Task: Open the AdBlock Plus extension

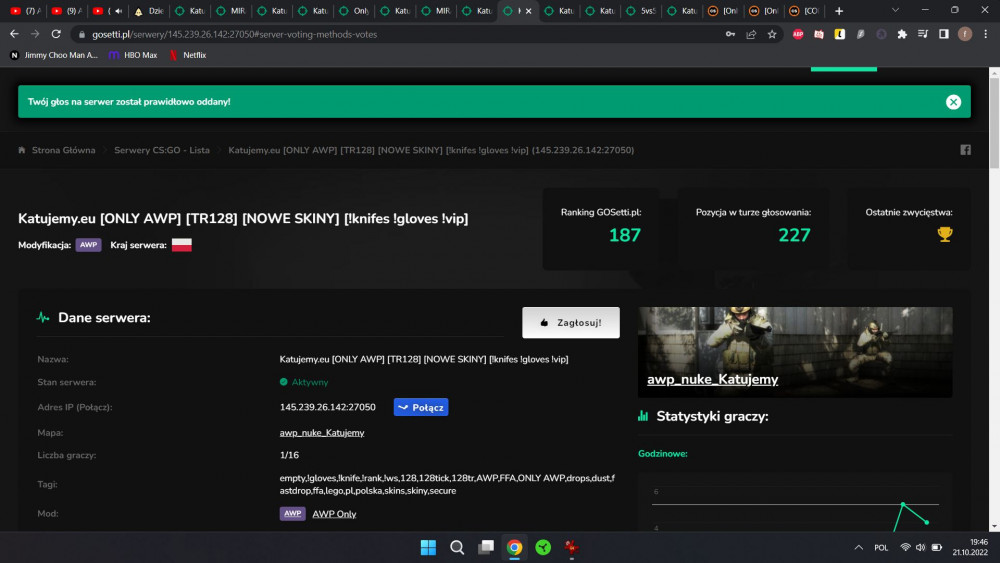Action: pos(798,34)
